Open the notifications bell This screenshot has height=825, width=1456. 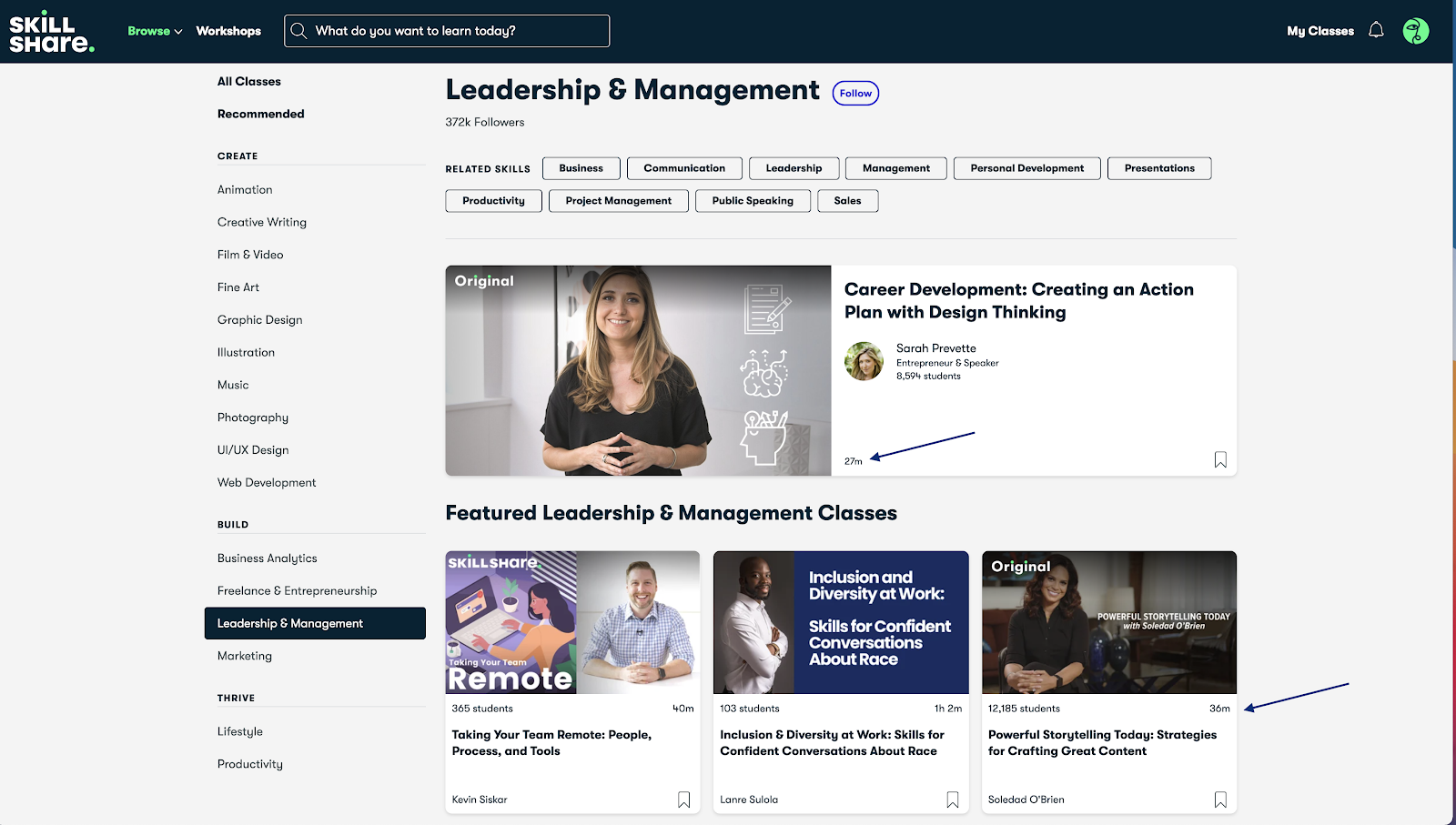1376,30
